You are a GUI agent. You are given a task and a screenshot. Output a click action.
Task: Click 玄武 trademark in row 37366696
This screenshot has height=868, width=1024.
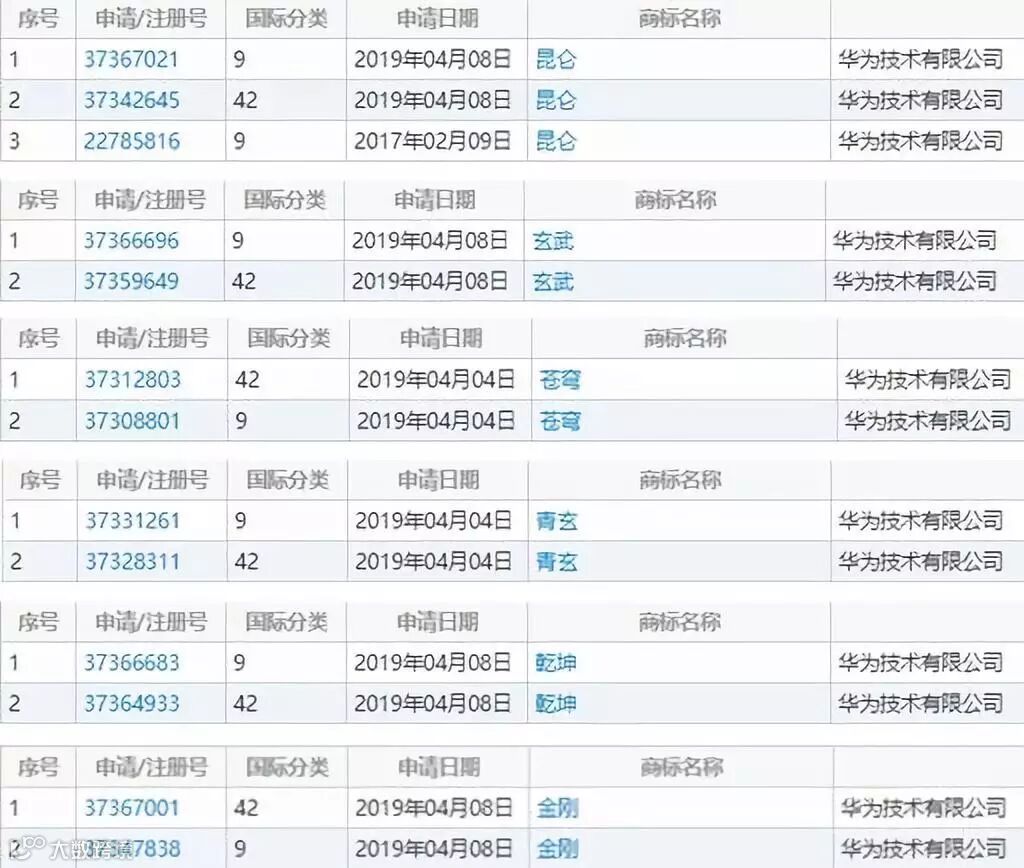pyautogui.click(x=553, y=241)
